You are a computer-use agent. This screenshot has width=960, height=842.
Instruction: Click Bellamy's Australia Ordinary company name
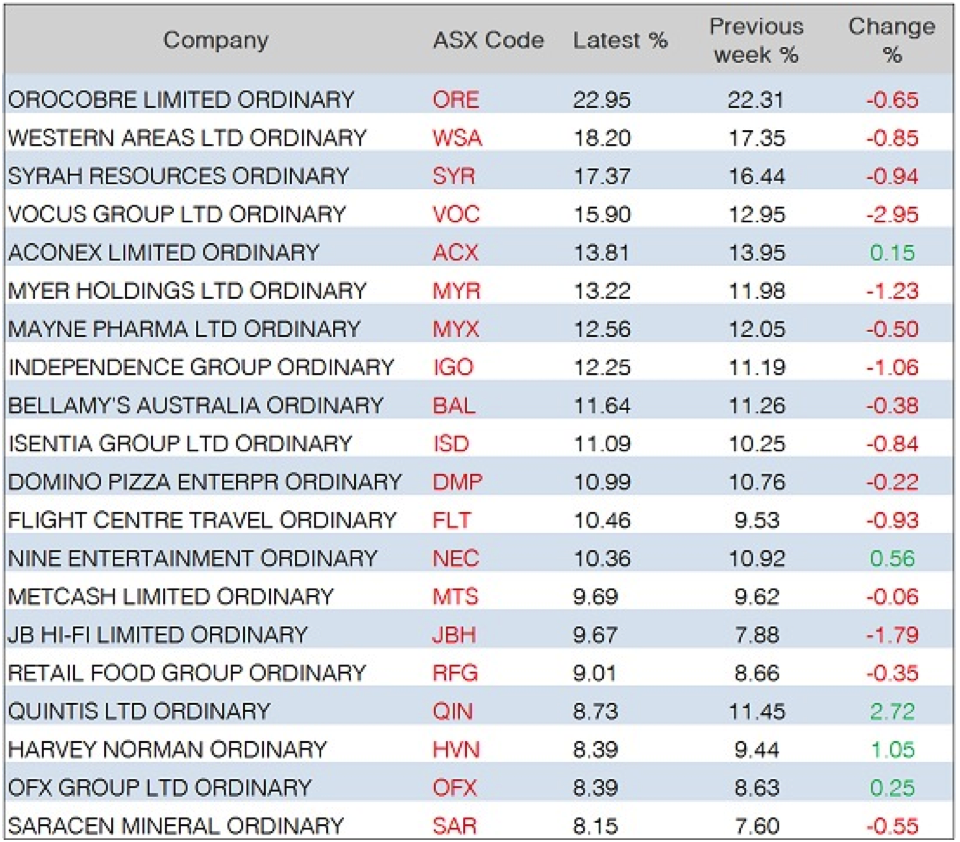coord(196,405)
